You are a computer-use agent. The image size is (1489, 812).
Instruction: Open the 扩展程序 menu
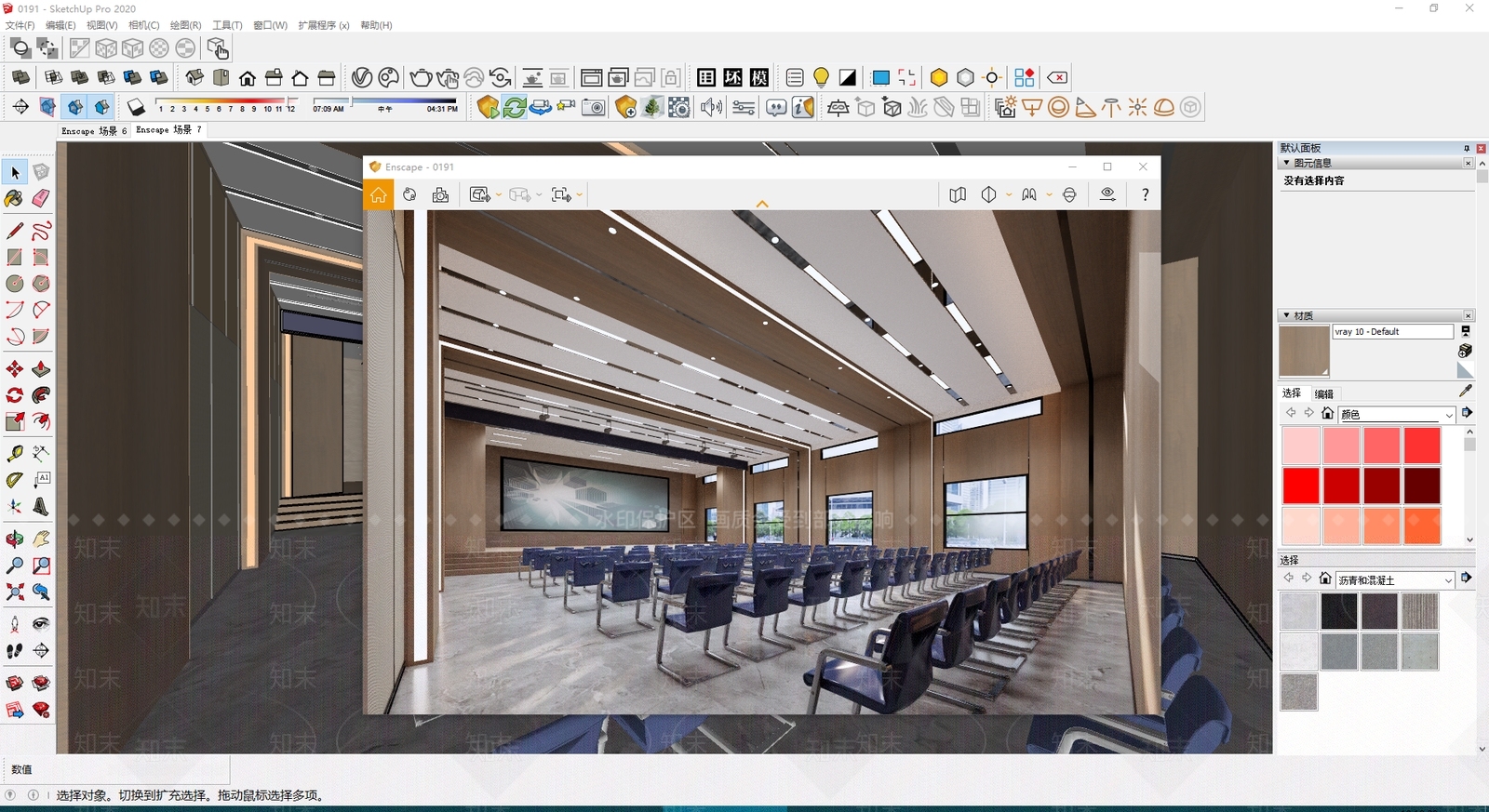click(324, 25)
